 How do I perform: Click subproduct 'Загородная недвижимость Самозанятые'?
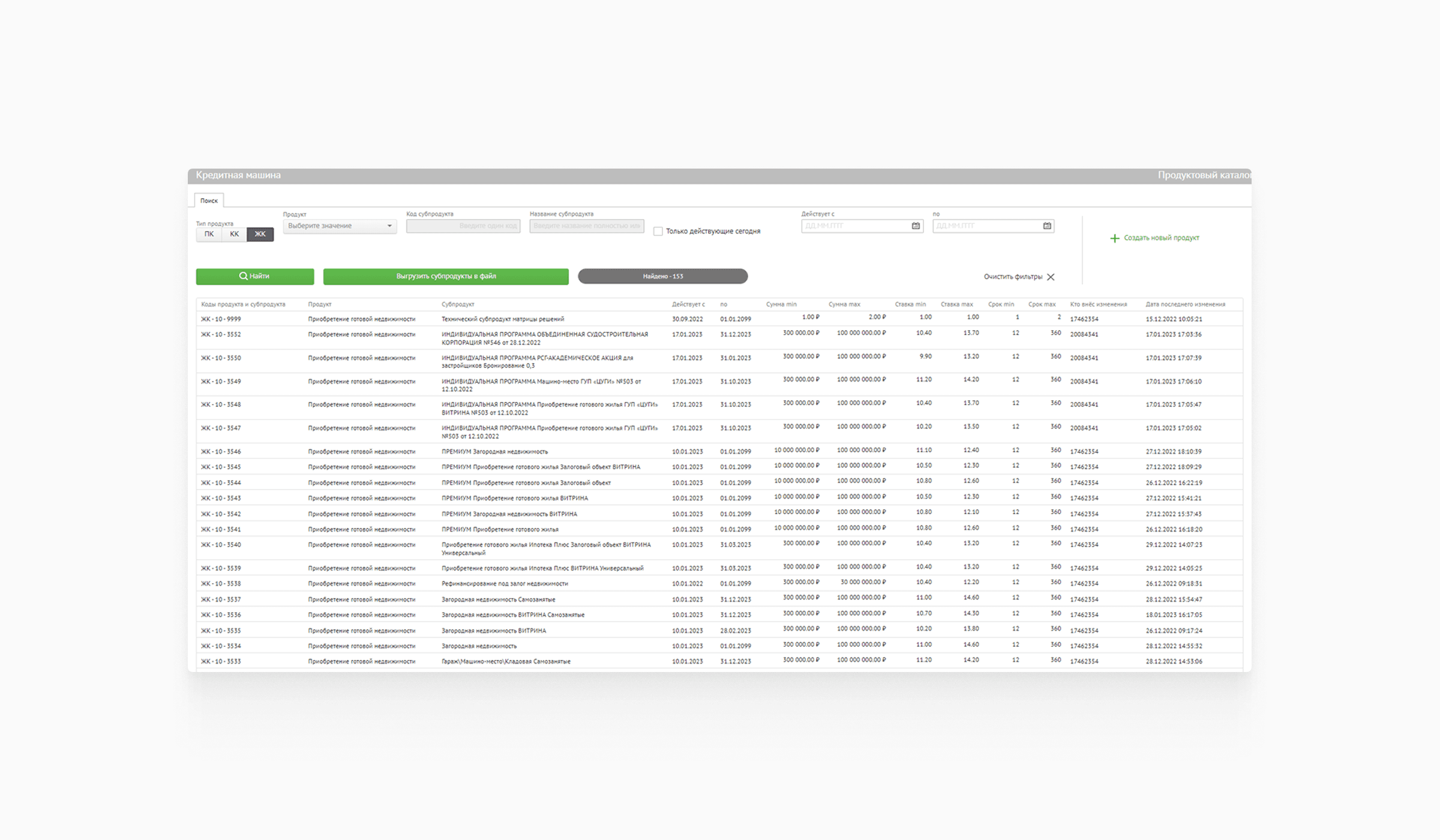point(499,599)
